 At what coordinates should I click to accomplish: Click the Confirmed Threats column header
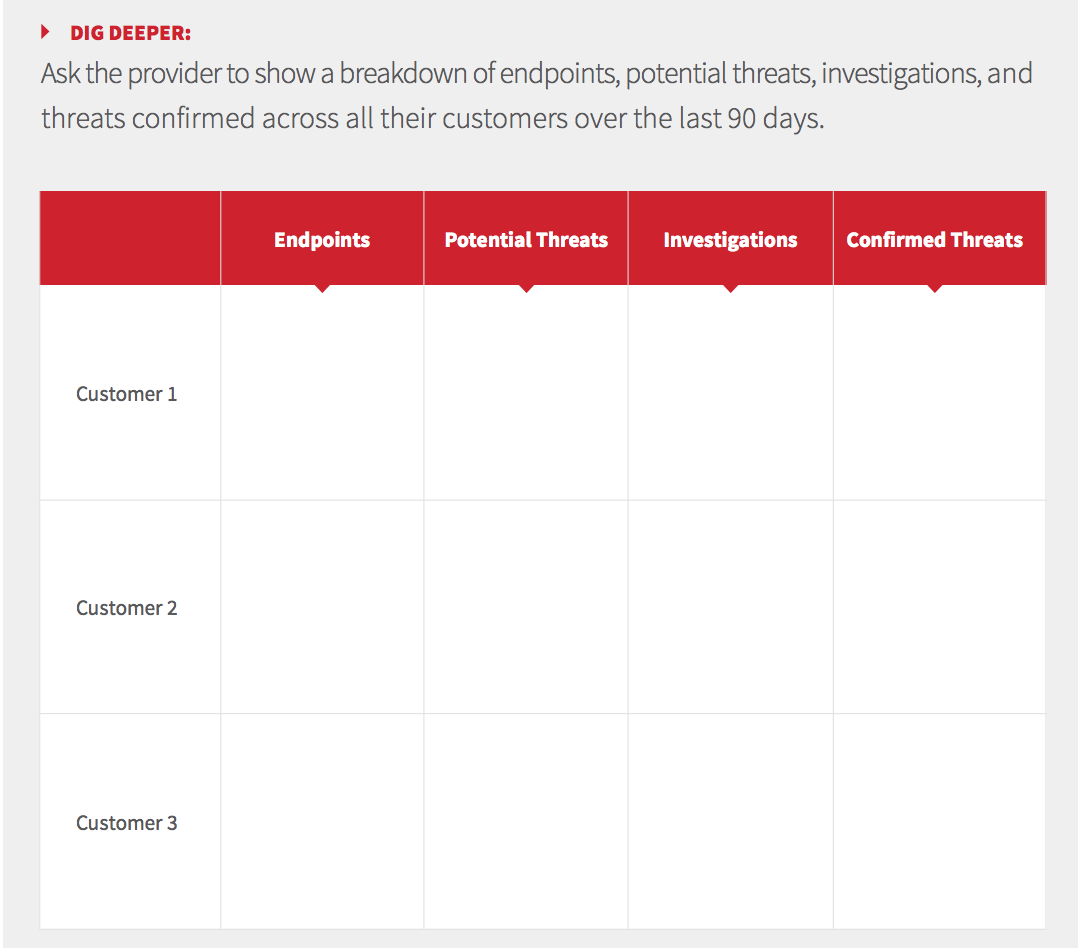(934, 240)
